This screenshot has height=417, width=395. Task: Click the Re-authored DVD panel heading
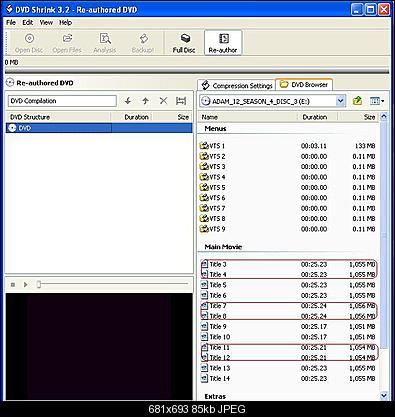(45, 83)
